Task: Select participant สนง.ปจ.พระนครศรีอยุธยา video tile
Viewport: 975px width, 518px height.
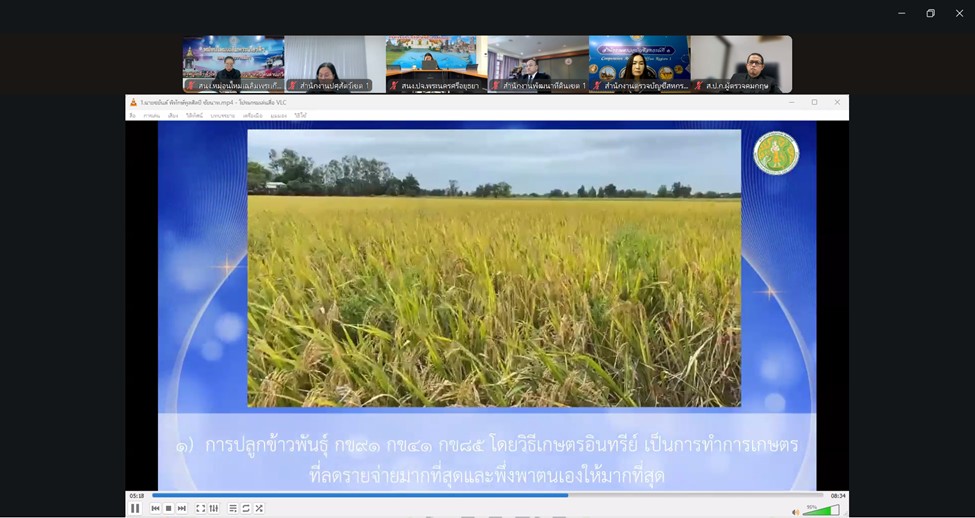Action: [x=437, y=64]
